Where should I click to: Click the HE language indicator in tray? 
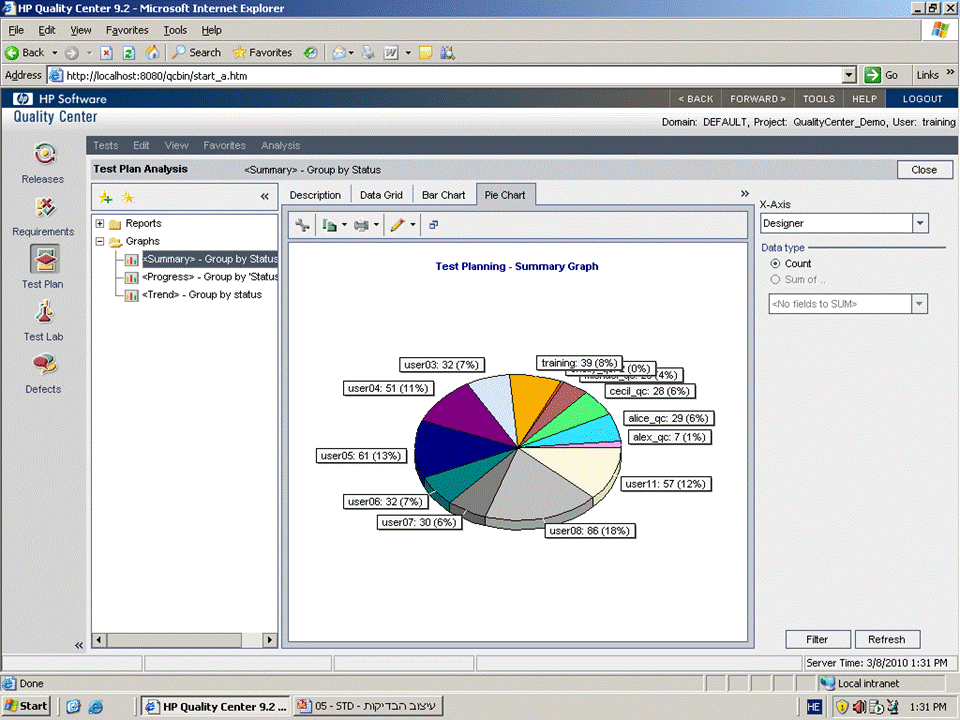(814, 707)
